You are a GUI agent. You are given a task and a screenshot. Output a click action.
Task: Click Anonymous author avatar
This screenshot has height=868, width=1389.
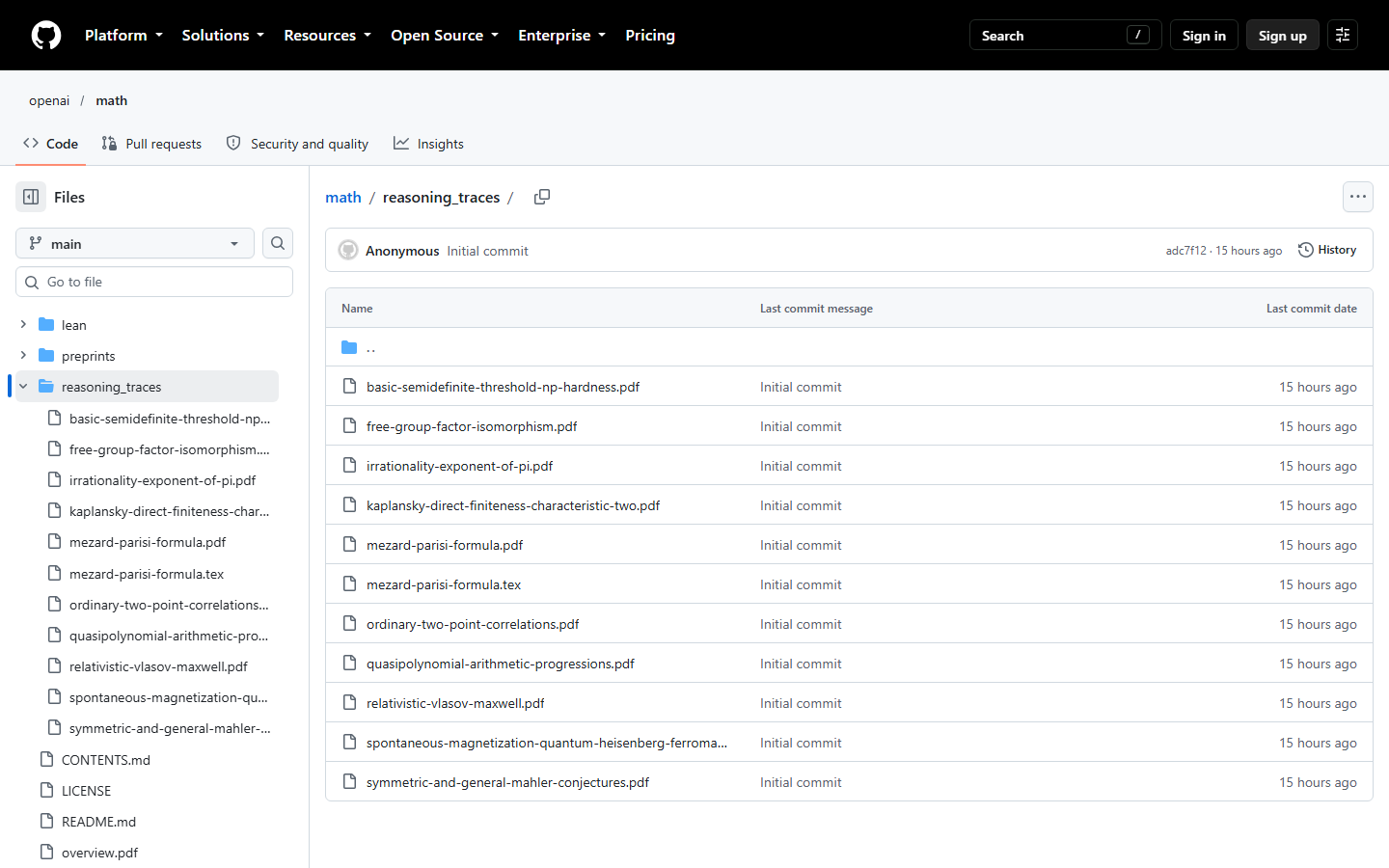pyautogui.click(x=348, y=251)
